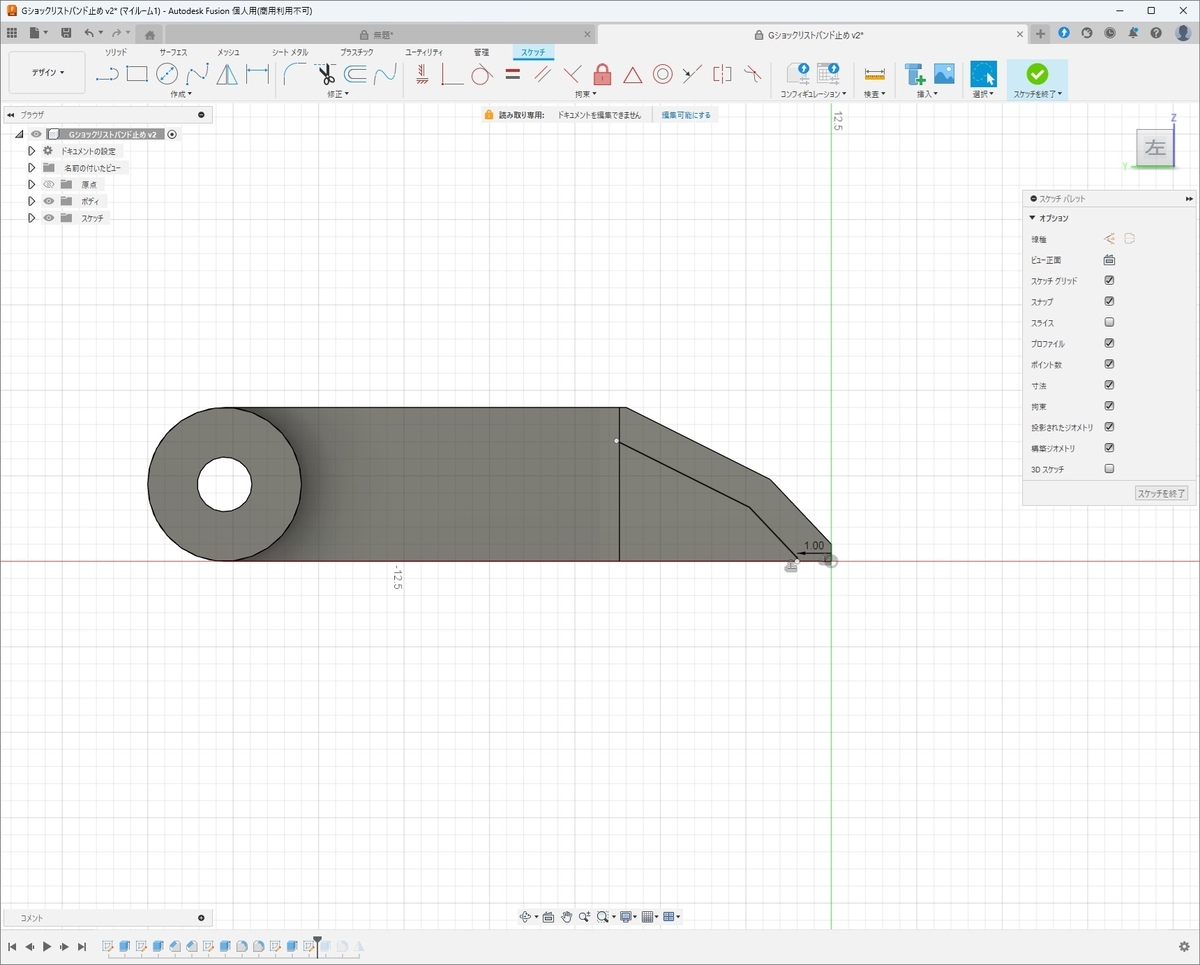
Task: Click green Finish Sketch checkmark
Action: pyautogui.click(x=1037, y=74)
